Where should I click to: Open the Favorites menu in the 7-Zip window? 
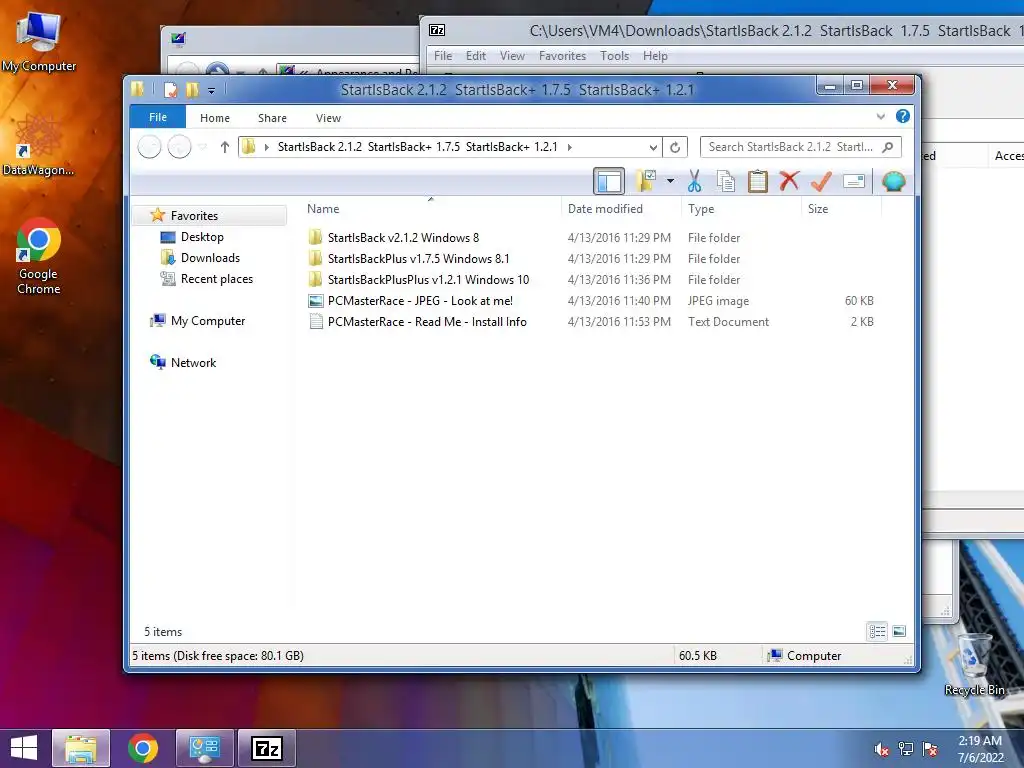click(x=562, y=56)
